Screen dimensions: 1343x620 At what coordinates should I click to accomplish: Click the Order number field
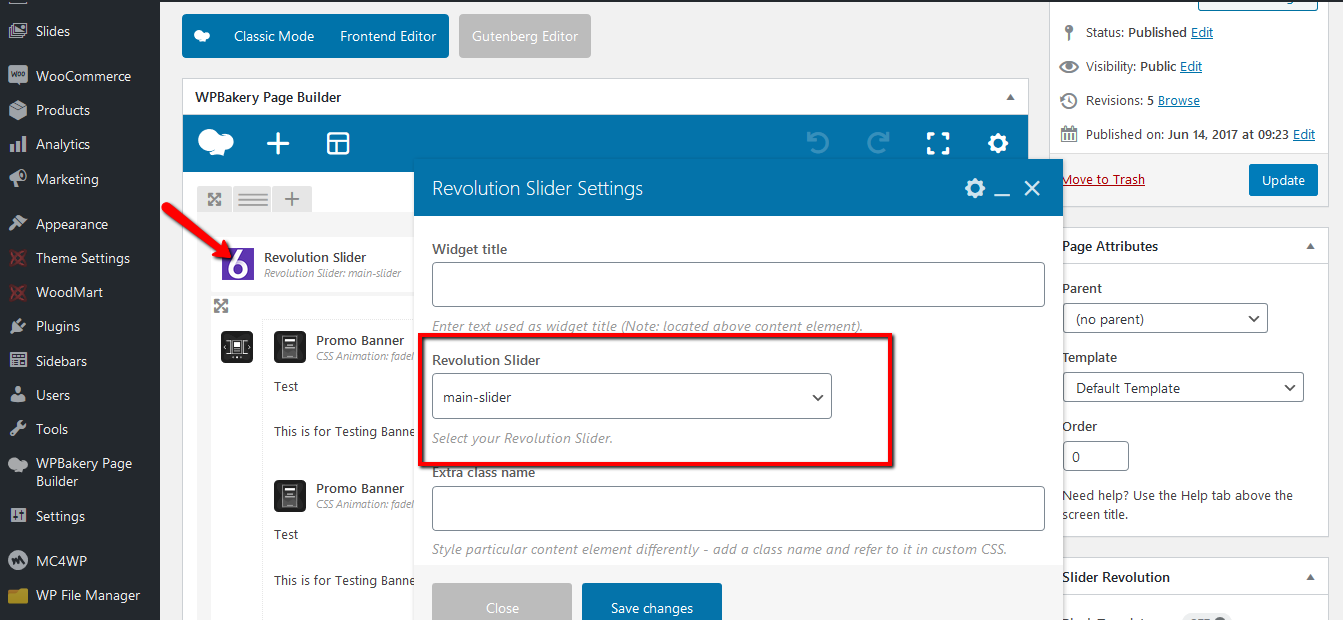pos(1096,456)
